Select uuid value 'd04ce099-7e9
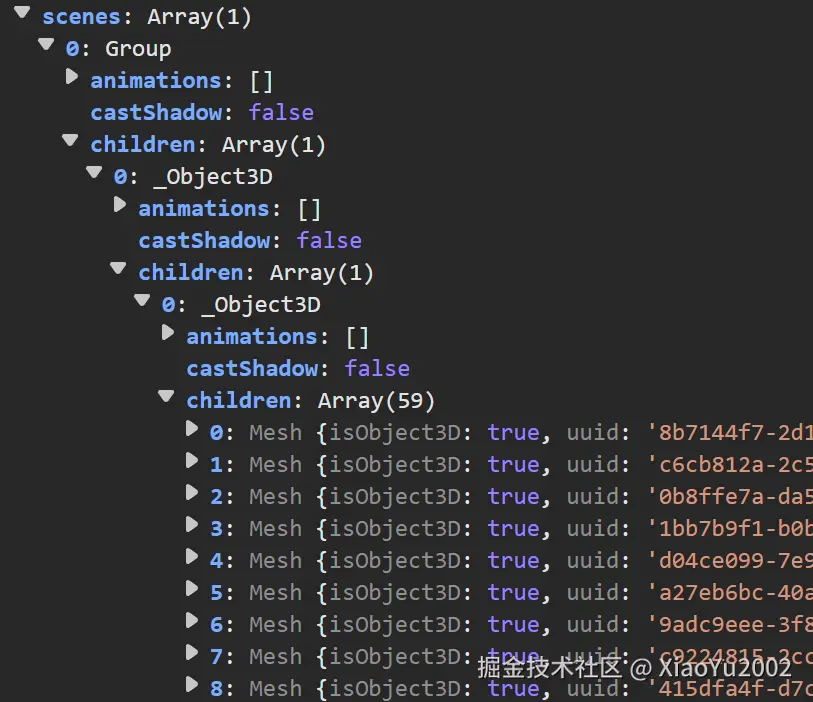The height and width of the screenshot is (702, 813). tap(731, 560)
